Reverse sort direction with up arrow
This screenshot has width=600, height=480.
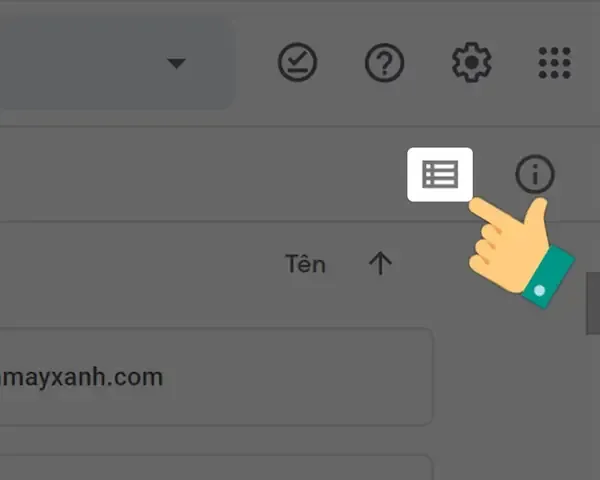(x=380, y=263)
